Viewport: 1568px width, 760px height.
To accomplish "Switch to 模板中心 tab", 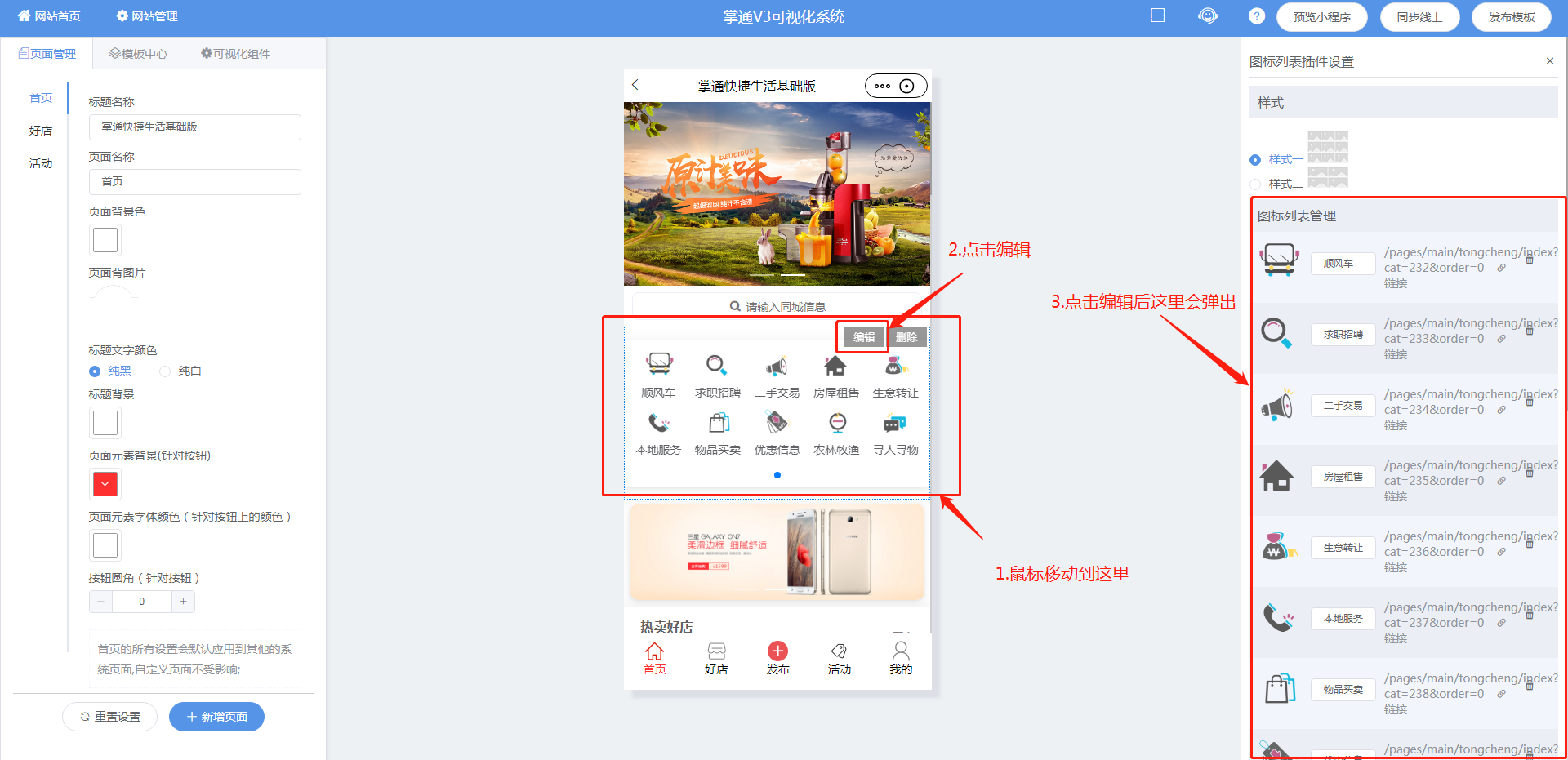I will (x=138, y=54).
